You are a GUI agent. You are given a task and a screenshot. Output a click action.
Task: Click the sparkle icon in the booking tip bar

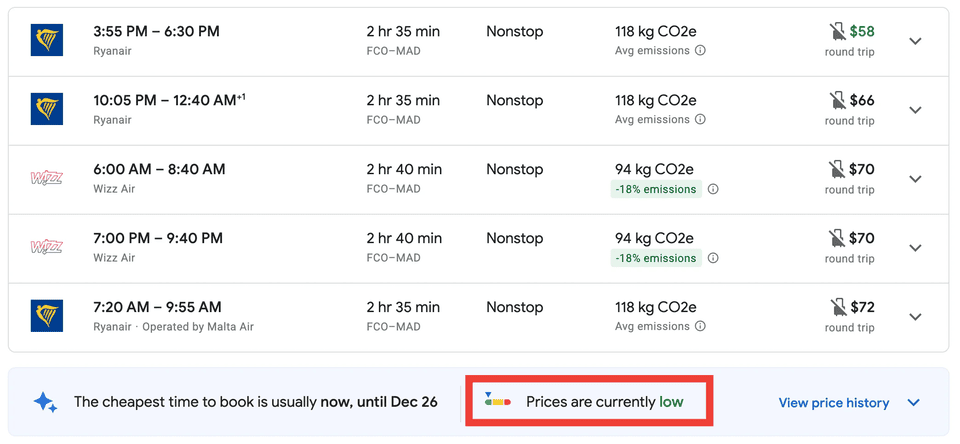(x=45, y=402)
